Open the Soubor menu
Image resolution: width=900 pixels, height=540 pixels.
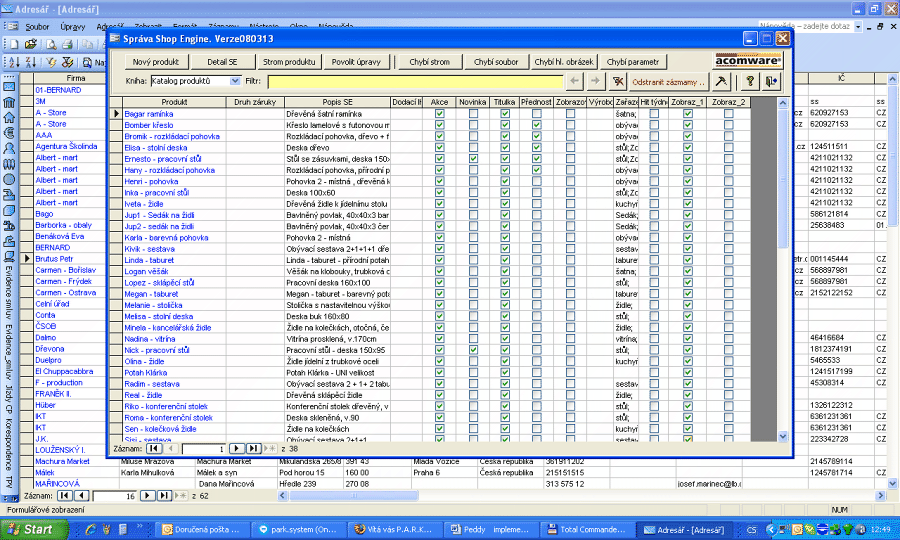(x=37, y=26)
